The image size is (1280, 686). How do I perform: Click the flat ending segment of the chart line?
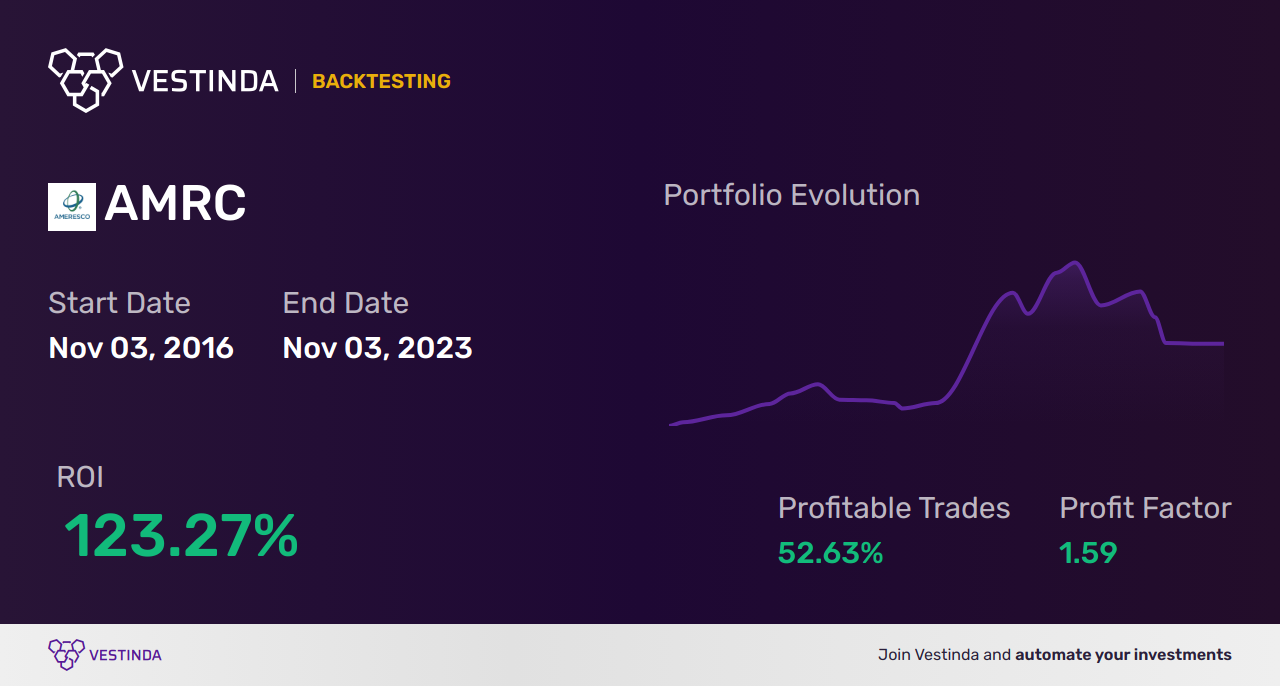(x=1195, y=343)
